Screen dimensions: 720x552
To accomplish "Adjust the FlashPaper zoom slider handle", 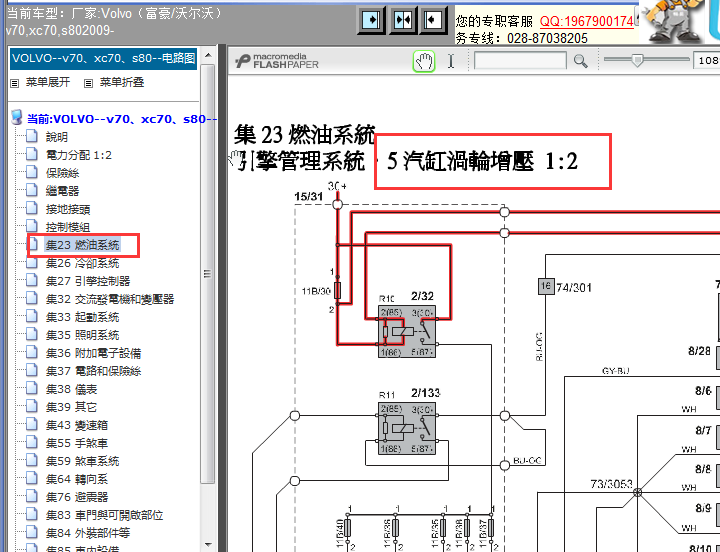I will 637,60.
